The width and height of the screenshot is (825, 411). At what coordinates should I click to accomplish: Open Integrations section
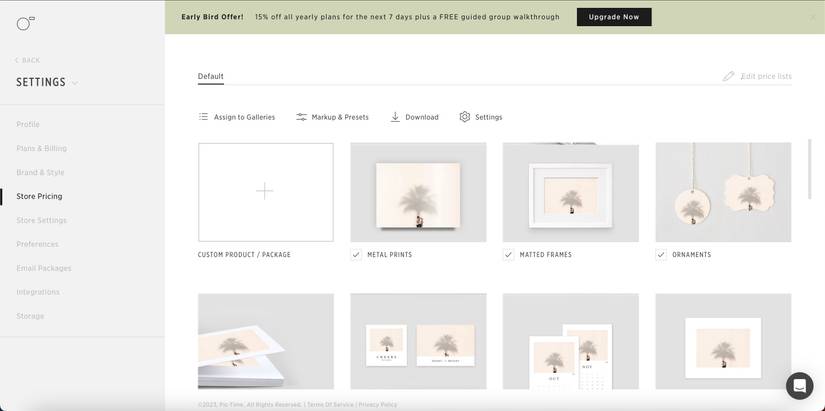(x=38, y=292)
